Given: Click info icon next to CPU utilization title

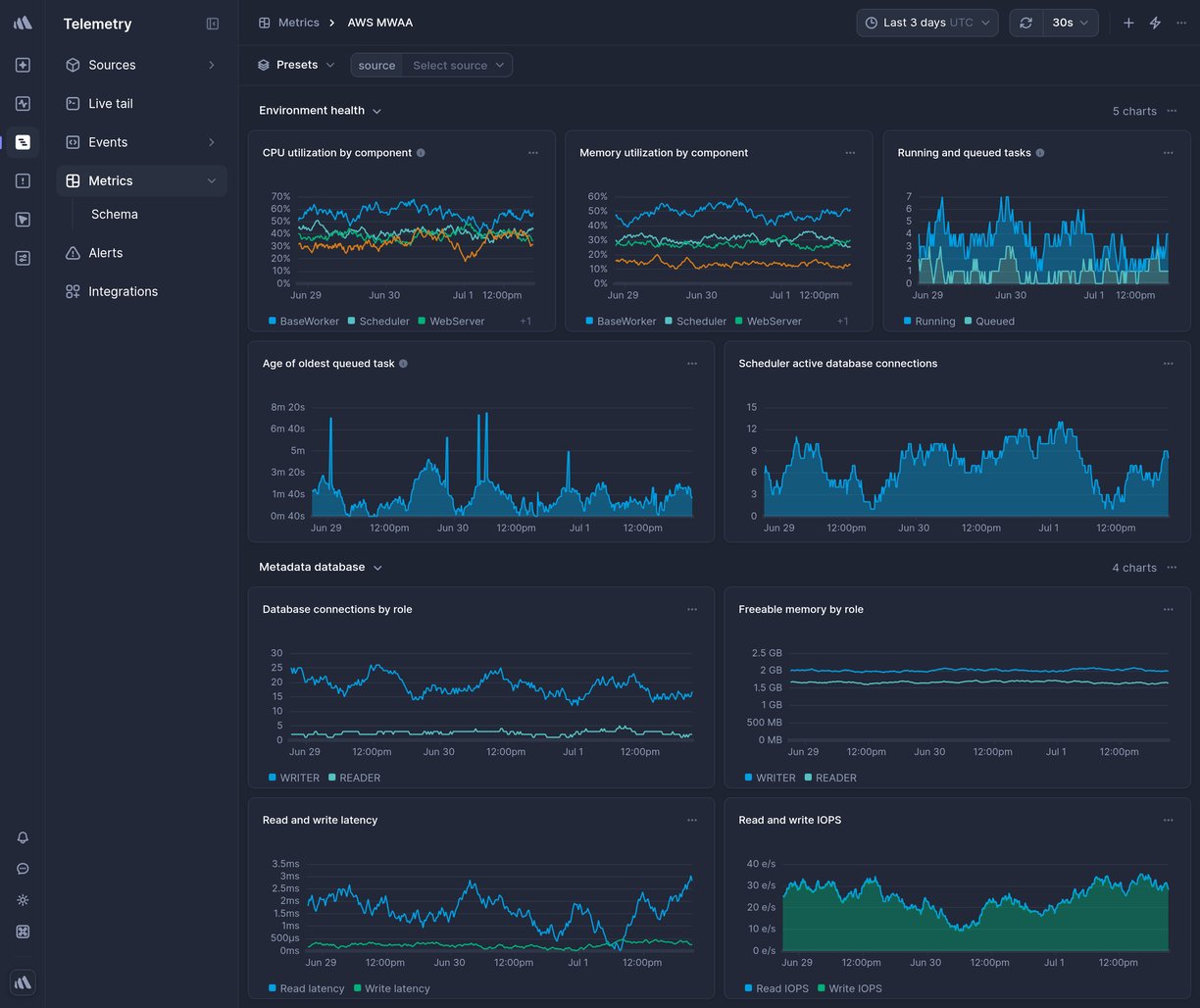Looking at the screenshot, I should point(421,153).
